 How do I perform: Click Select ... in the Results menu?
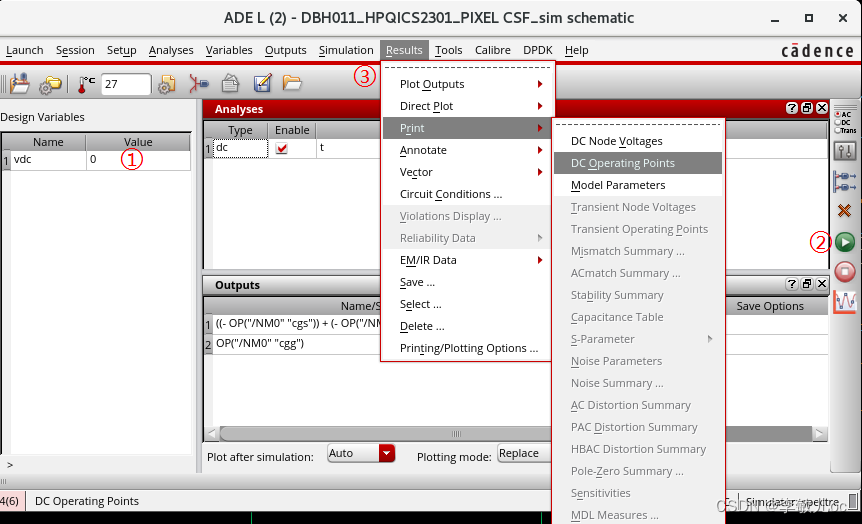(x=467, y=304)
